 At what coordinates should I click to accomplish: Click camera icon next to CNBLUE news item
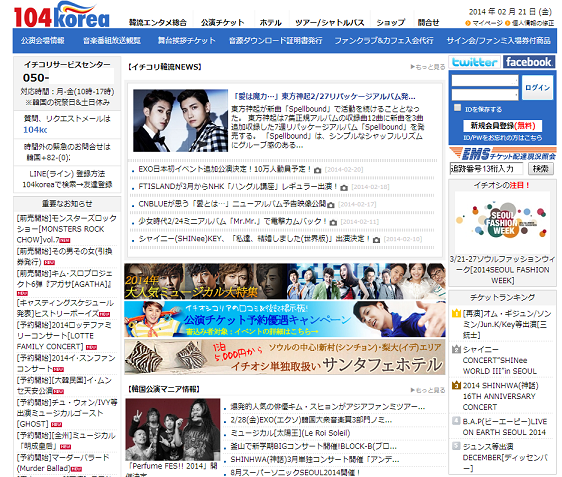330,205
